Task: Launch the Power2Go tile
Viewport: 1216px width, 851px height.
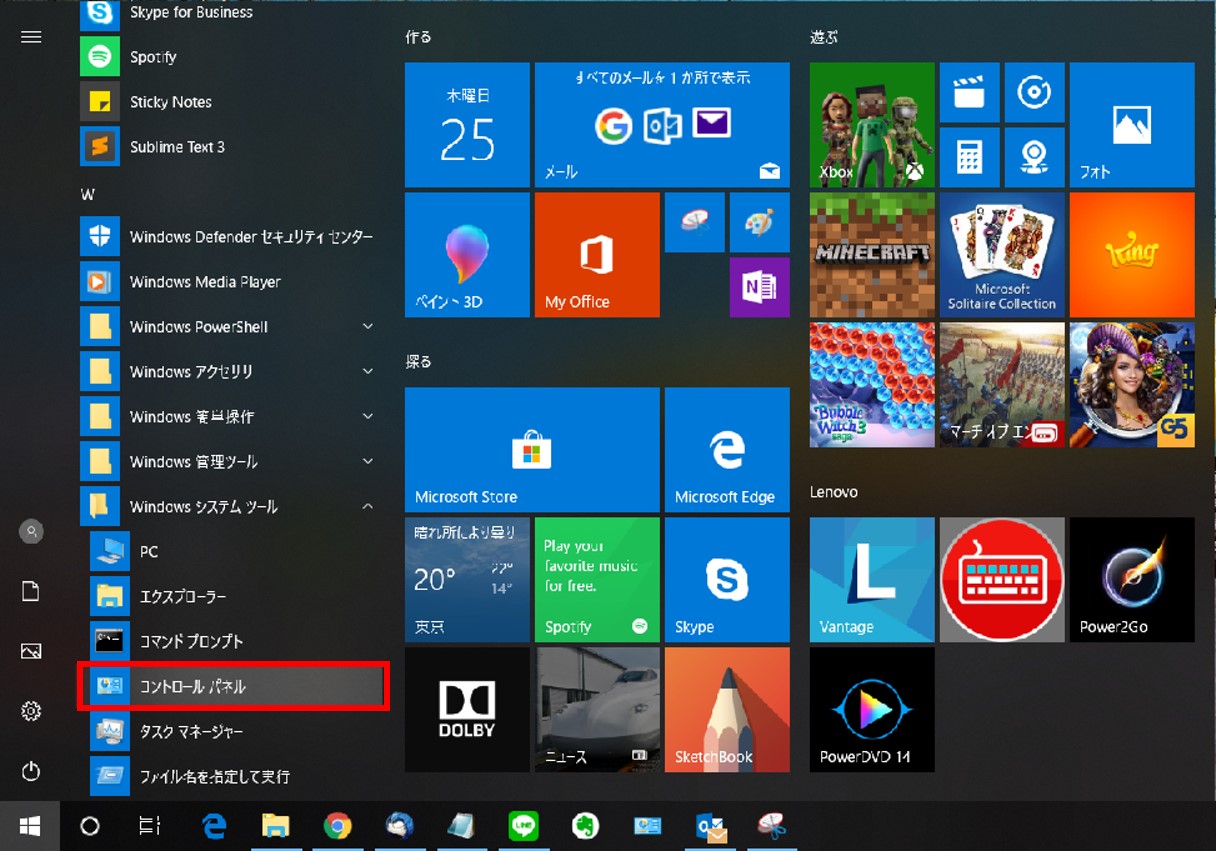Action: [1132, 580]
